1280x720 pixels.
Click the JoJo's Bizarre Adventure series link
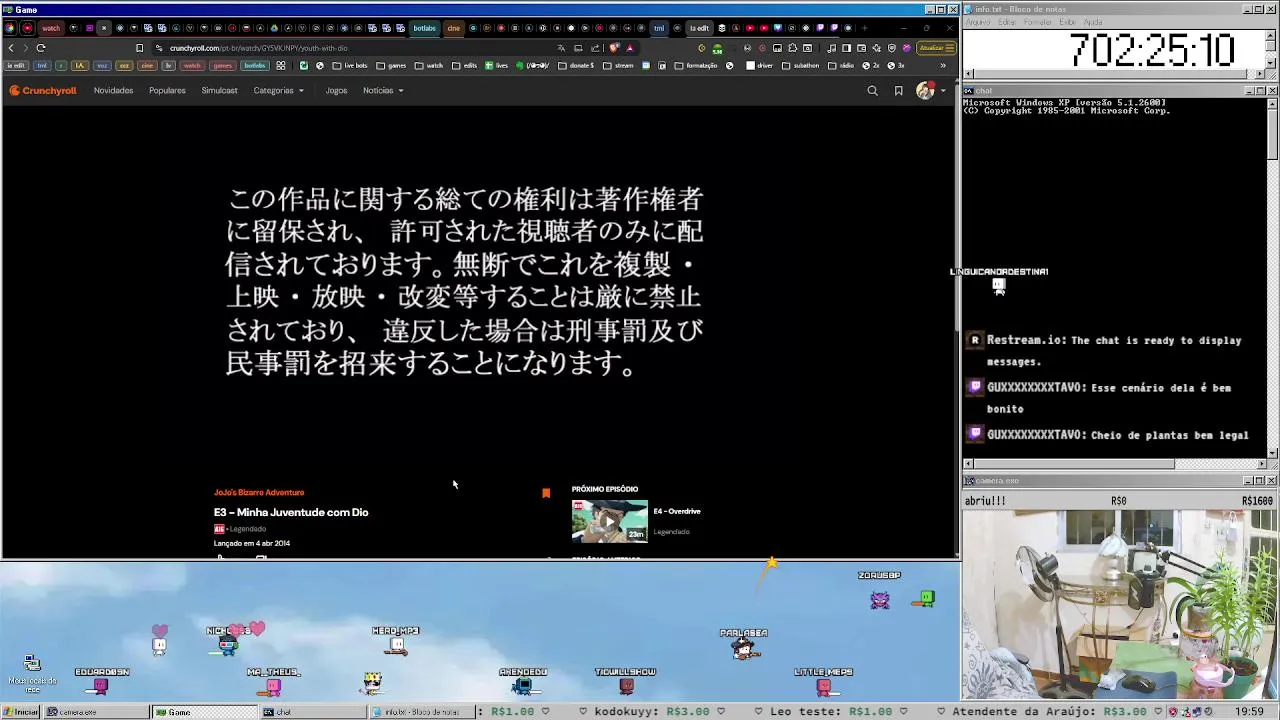[259, 492]
